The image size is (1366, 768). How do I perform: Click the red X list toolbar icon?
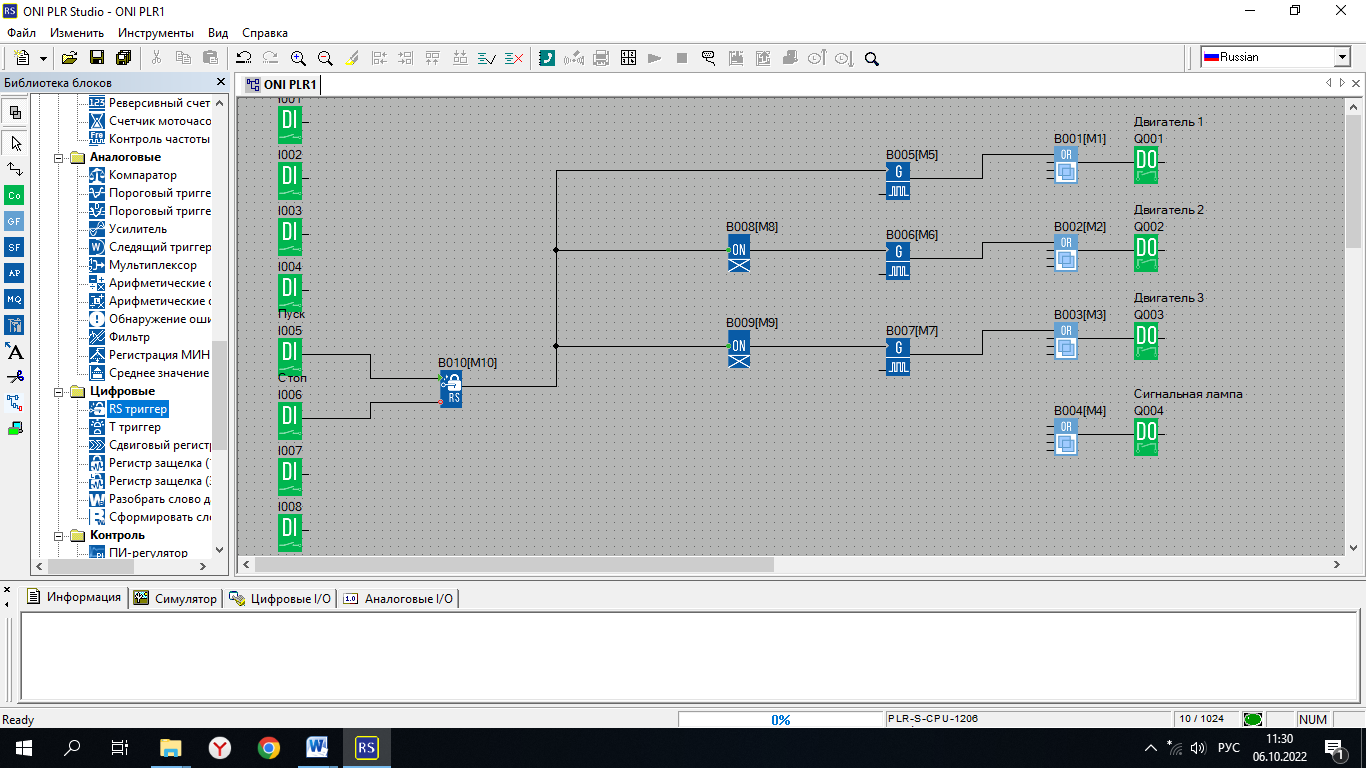click(x=514, y=58)
